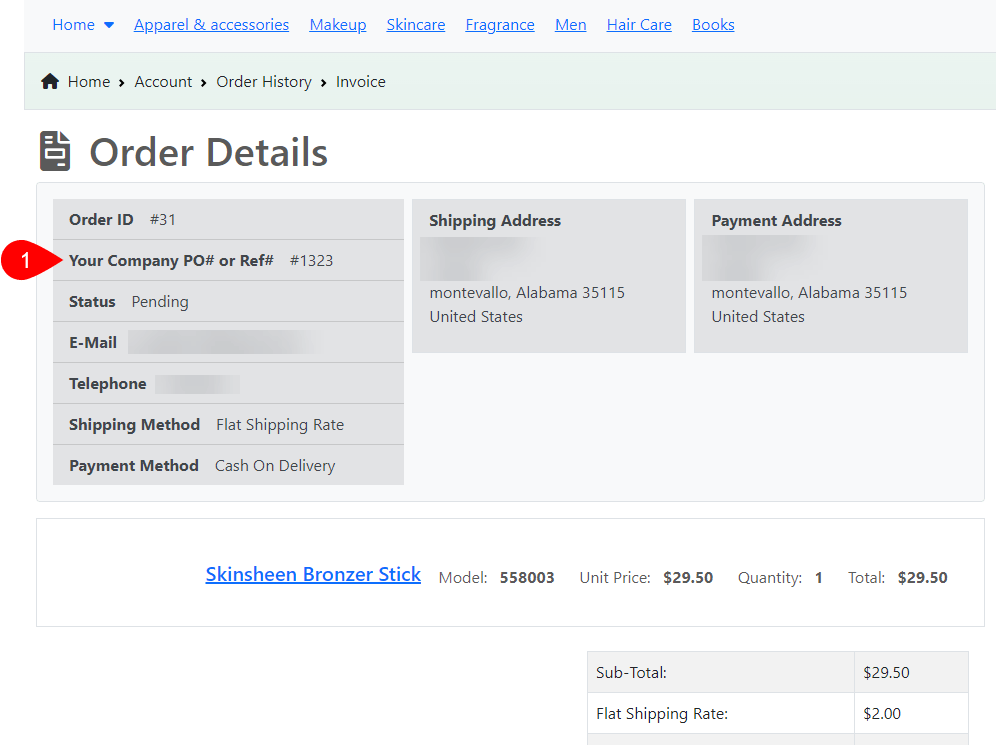996x745 pixels.
Task: Go to the Makeup category
Action: pyautogui.click(x=338, y=25)
